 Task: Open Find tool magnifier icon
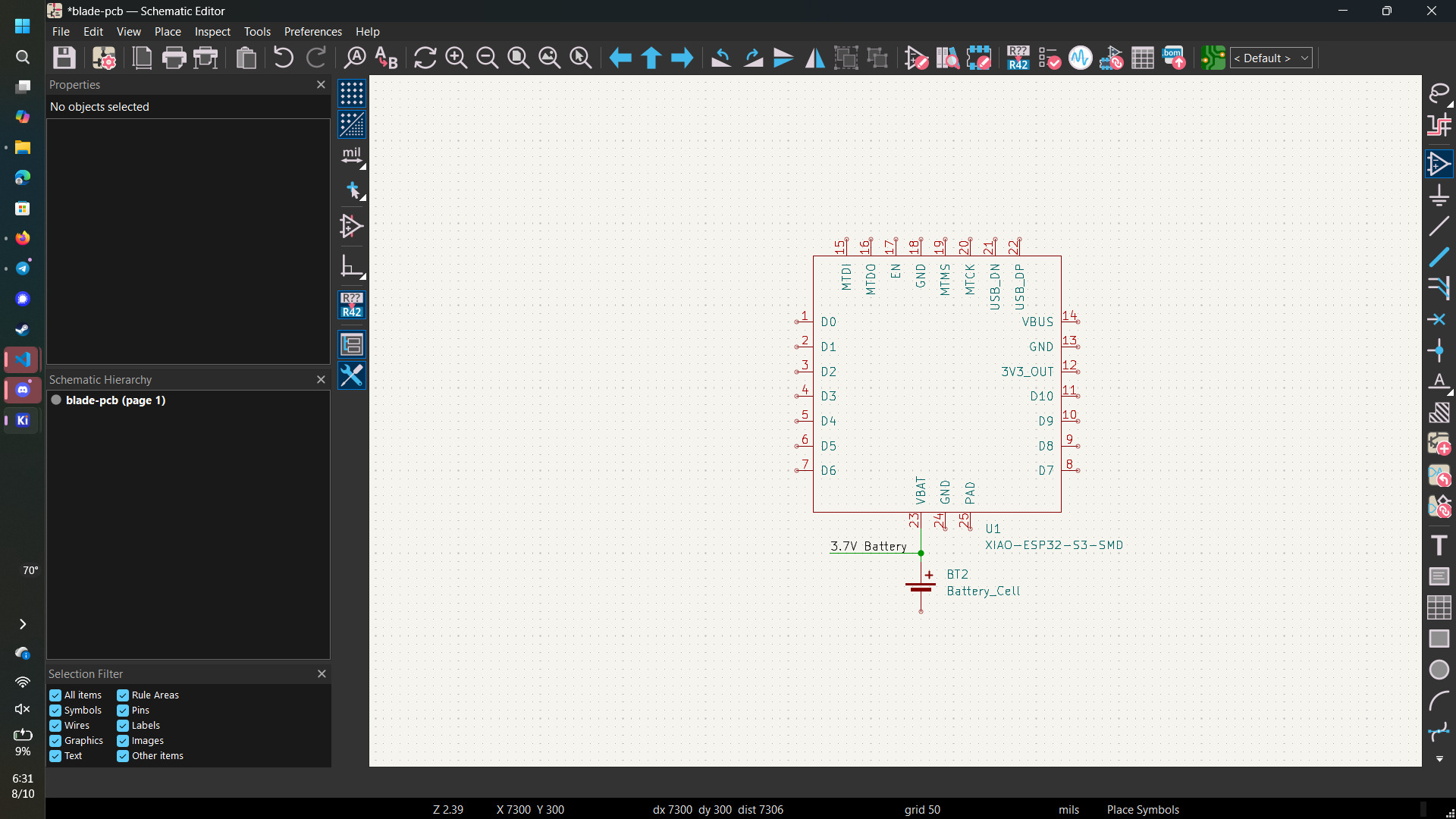355,58
